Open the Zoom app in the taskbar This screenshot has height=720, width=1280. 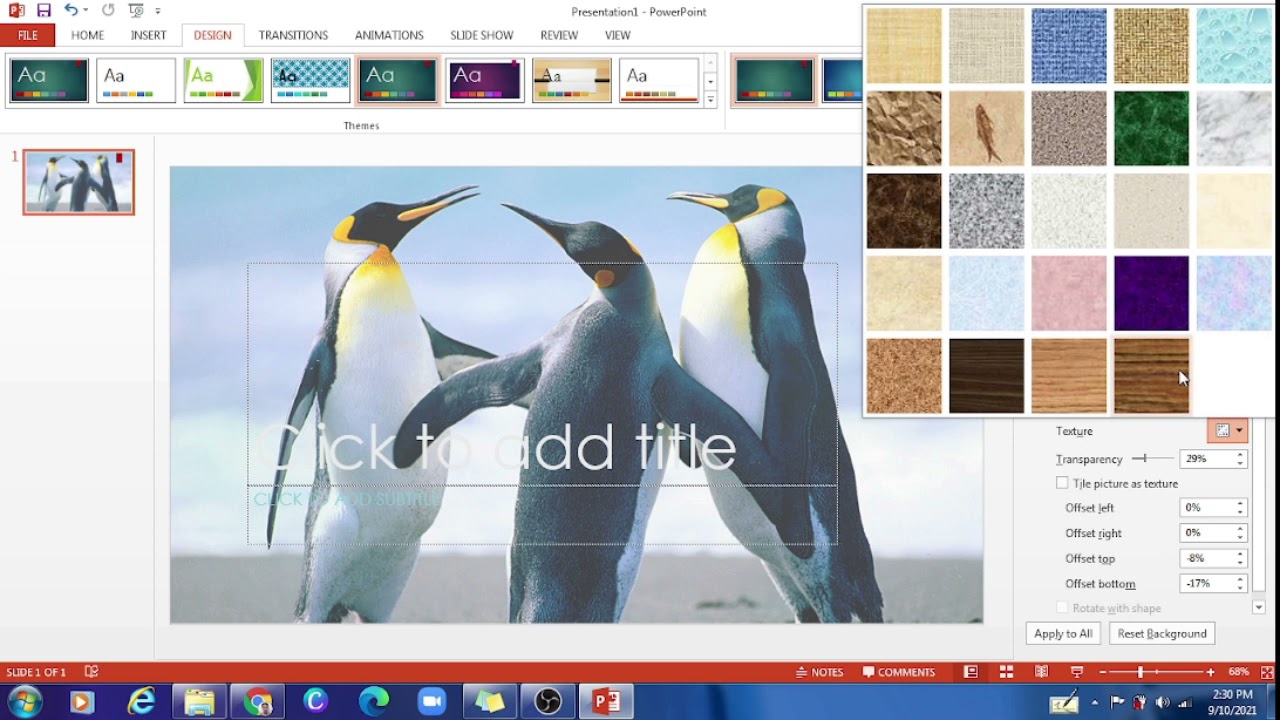[431, 702]
